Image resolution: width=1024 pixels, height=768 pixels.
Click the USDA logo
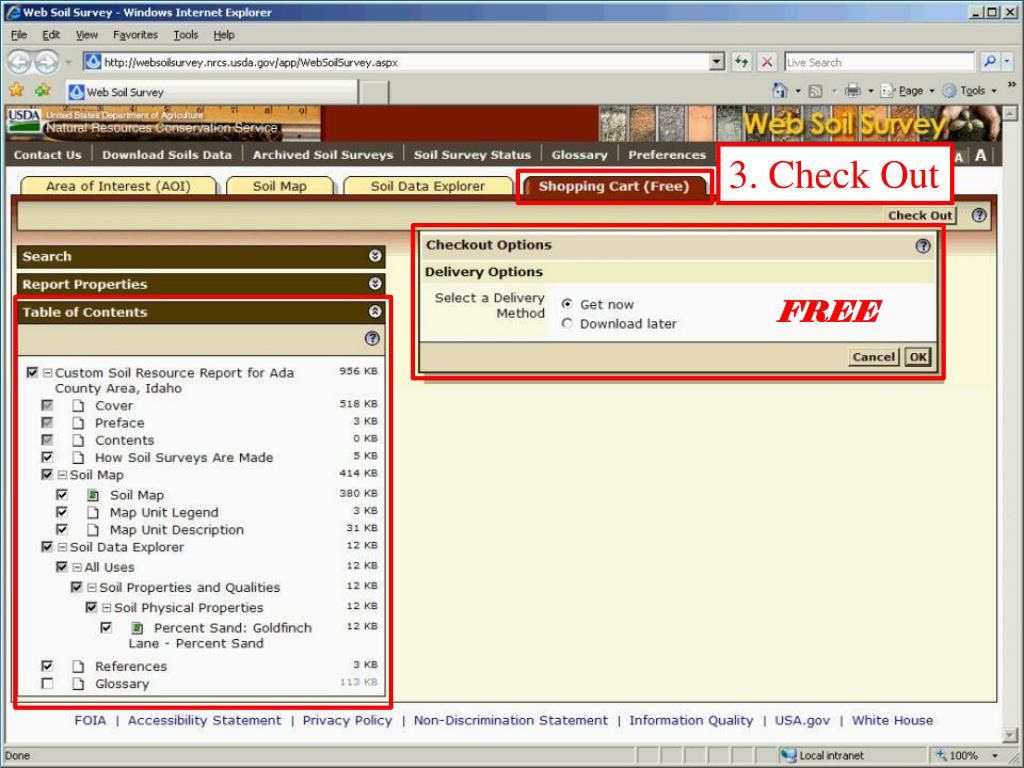24,121
